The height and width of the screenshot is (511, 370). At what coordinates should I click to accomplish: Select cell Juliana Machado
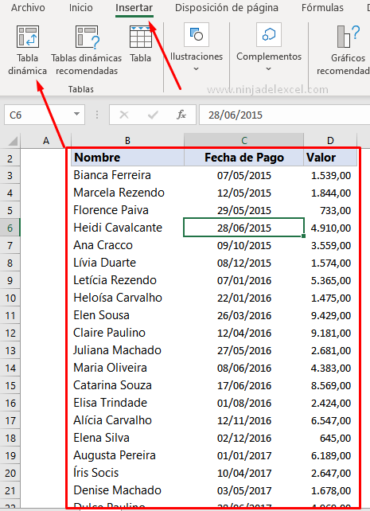pyautogui.click(x=128, y=350)
